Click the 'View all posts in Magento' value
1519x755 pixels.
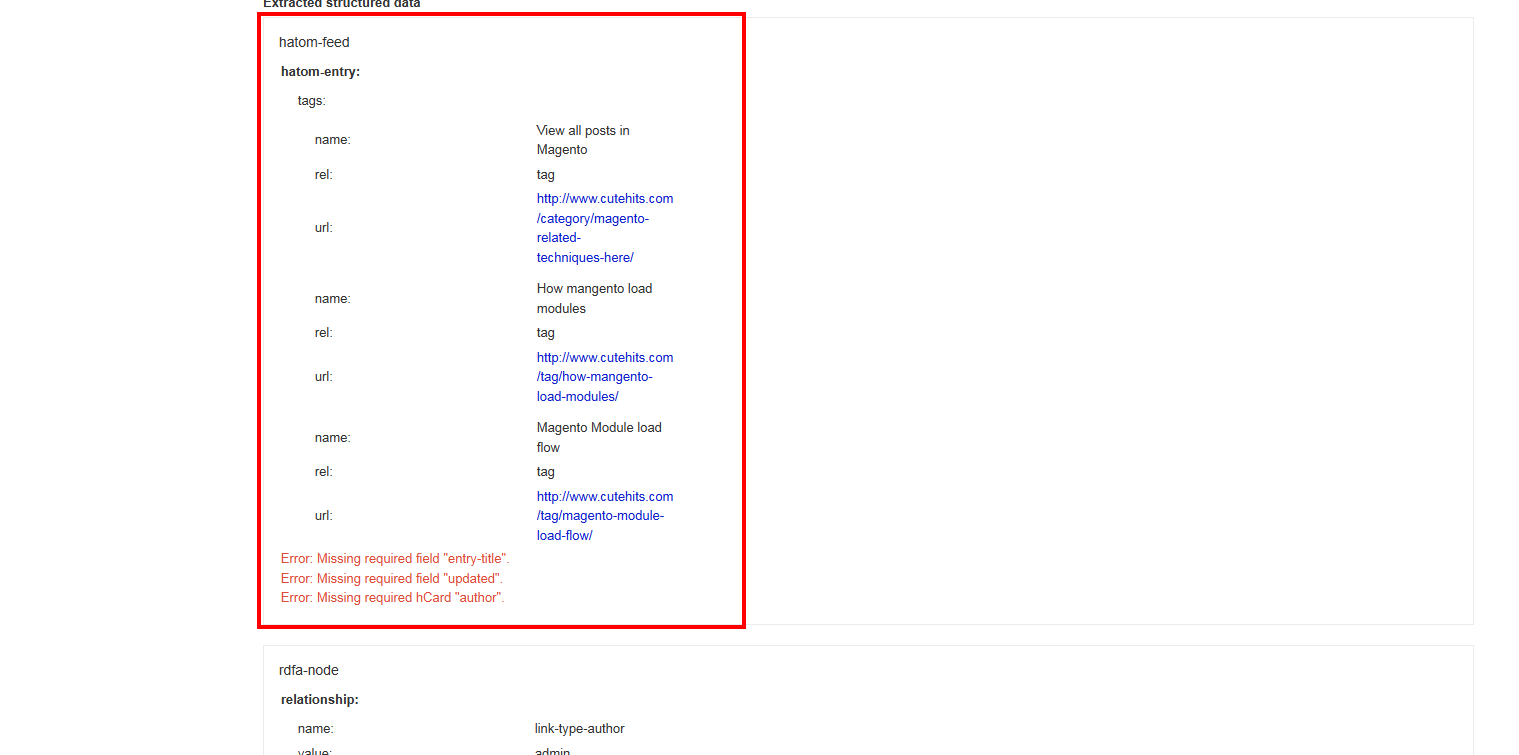coord(583,140)
